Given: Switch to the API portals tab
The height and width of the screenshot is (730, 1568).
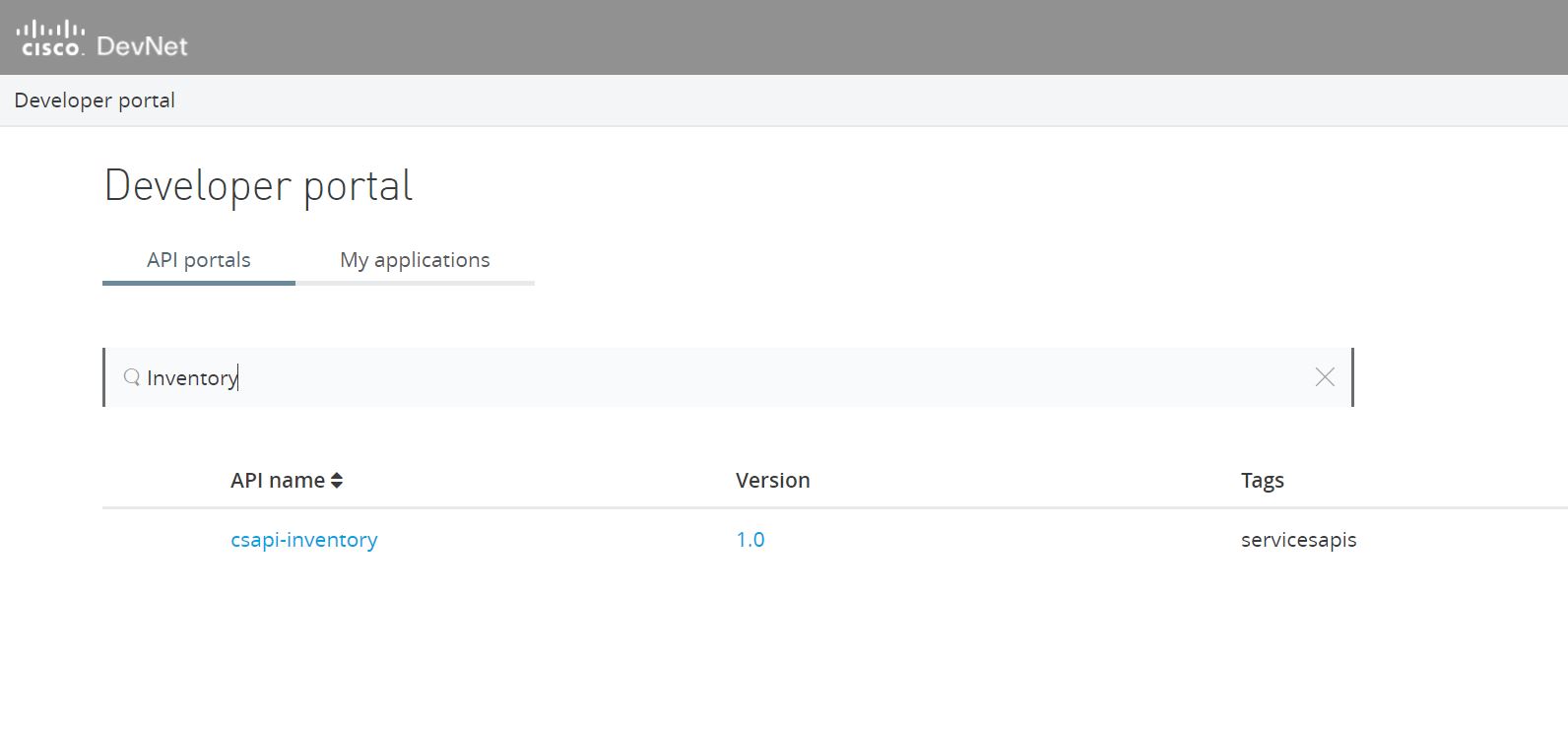Looking at the screenshot, I should pos(199,260).
